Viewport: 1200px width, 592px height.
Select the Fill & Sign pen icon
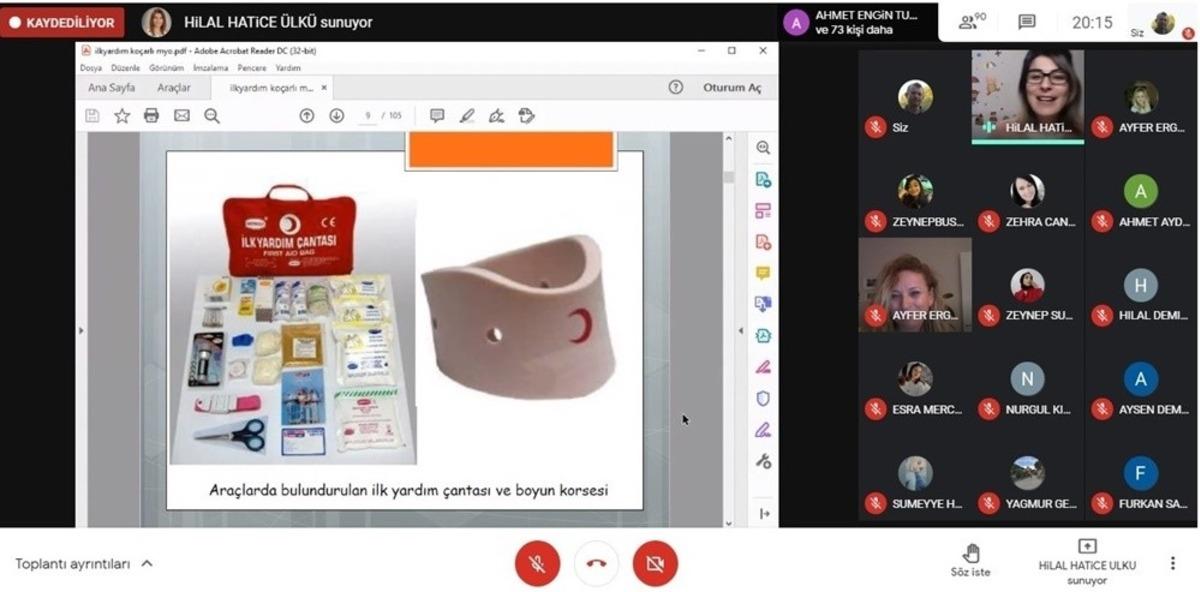(468, 115)
